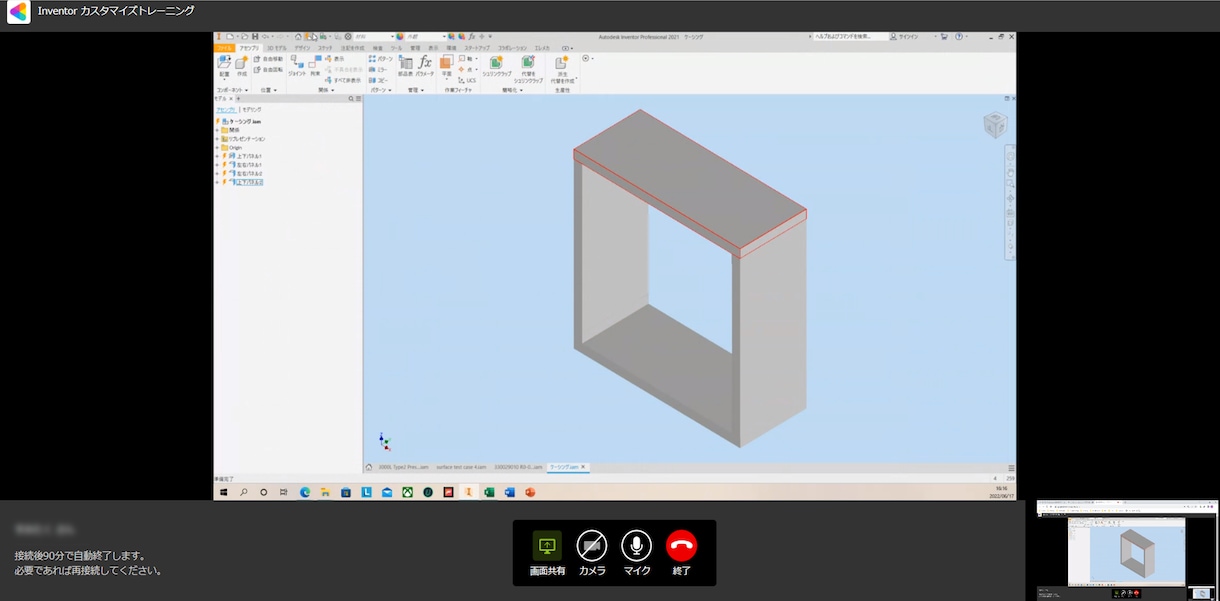This screenshot has height=601, width=1220.
Task: Switch to the 検査 ribbon tab
Action: (x=377, y=47)
